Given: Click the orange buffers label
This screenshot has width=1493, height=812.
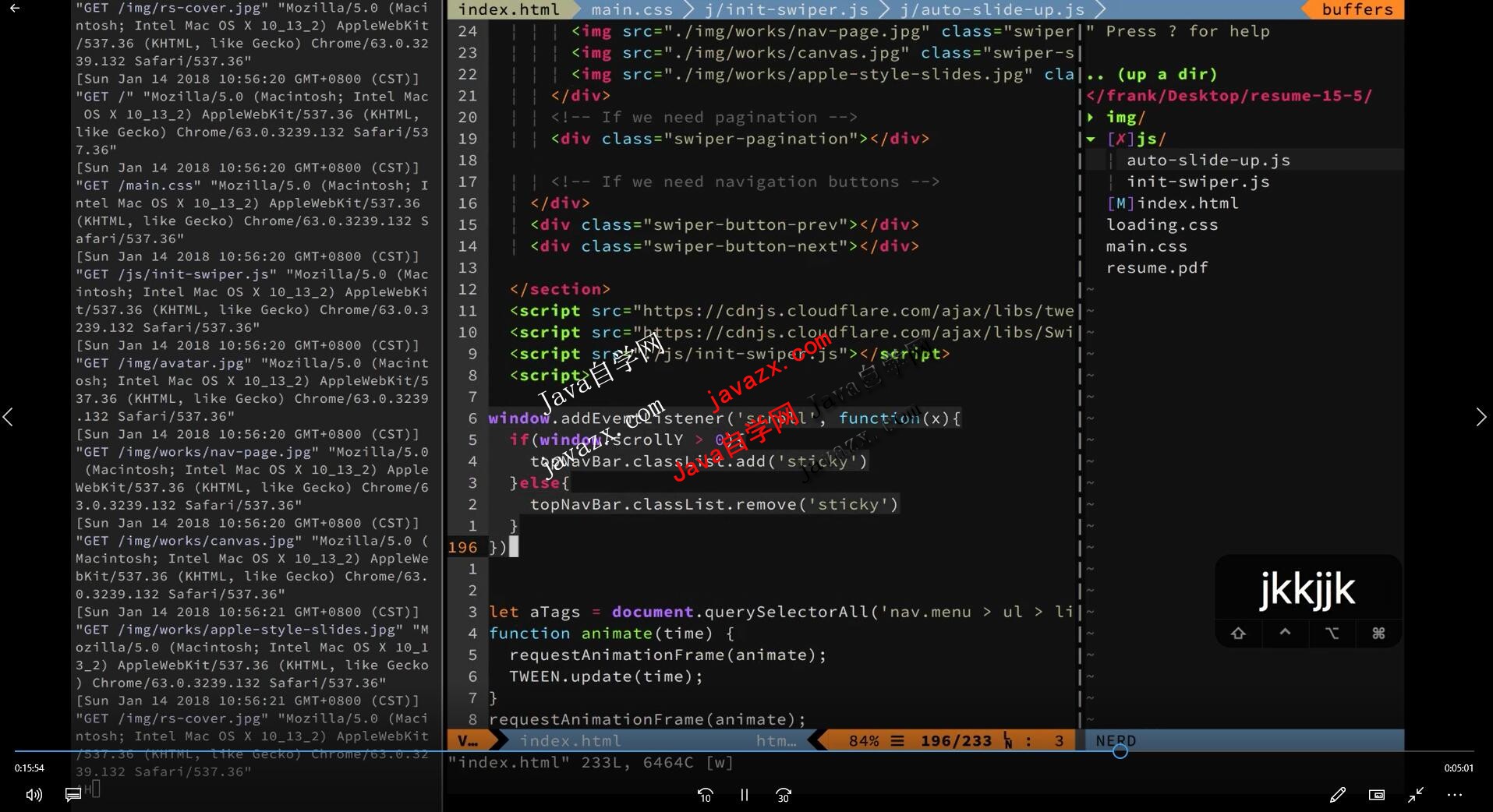Looking at the screenshot, I should click(x=1357, y=9).
